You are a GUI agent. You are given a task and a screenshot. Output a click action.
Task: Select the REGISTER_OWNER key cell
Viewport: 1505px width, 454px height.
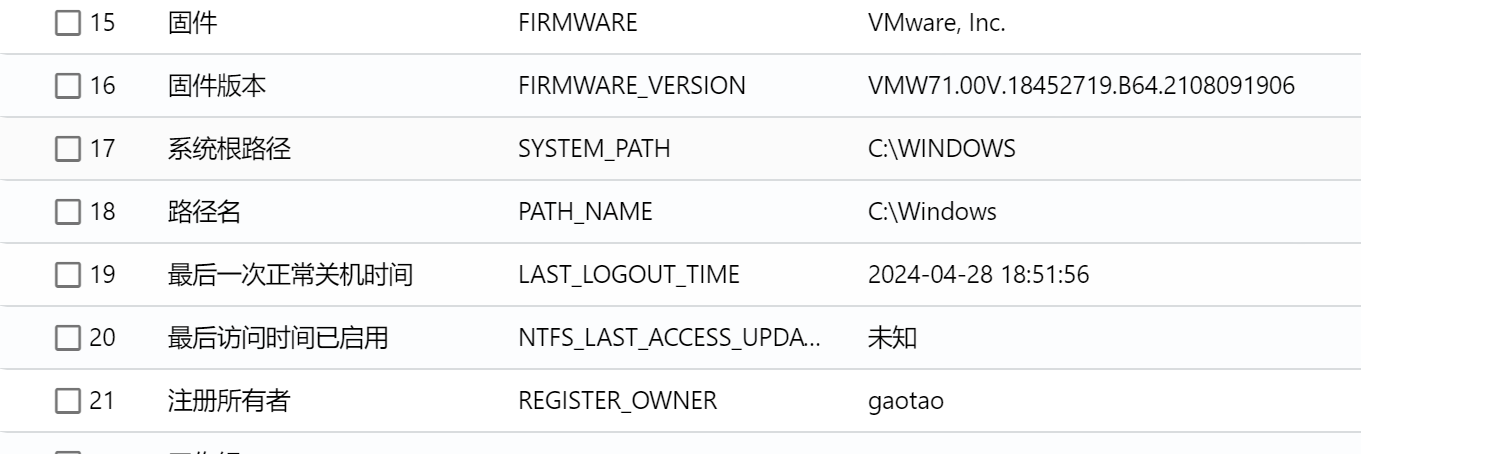[x=617, y=402]
